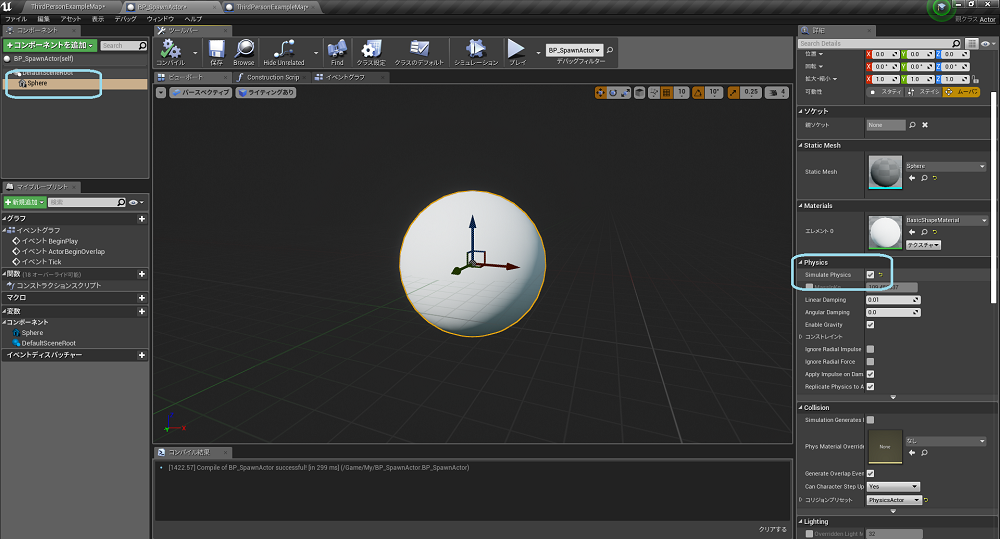The width and height of the screenshot is (1000, 539).
Task: Toggle surface snapping icon in viewport
Action: tap(654, 92)
